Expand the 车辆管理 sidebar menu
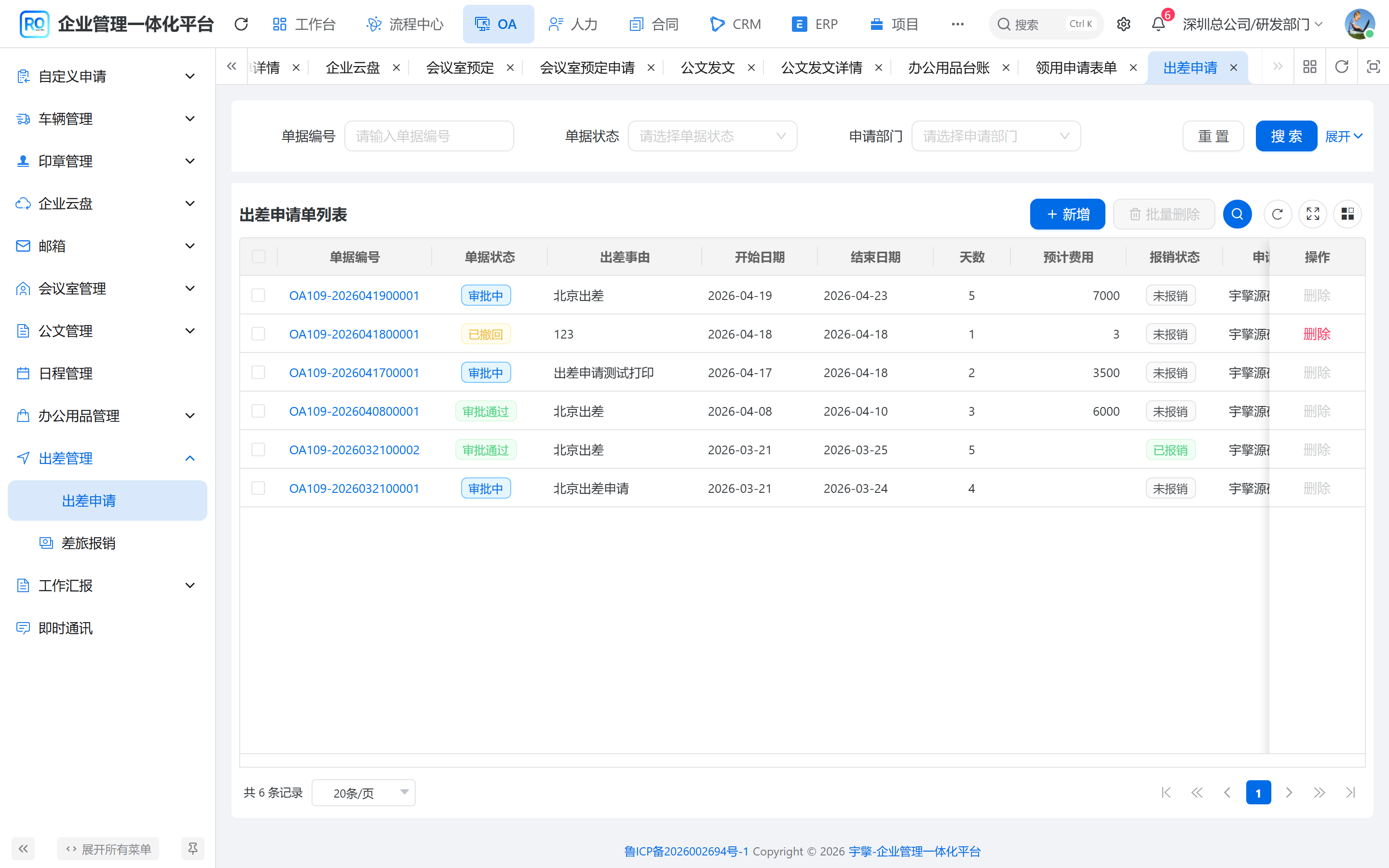 (x=108, y=119)
